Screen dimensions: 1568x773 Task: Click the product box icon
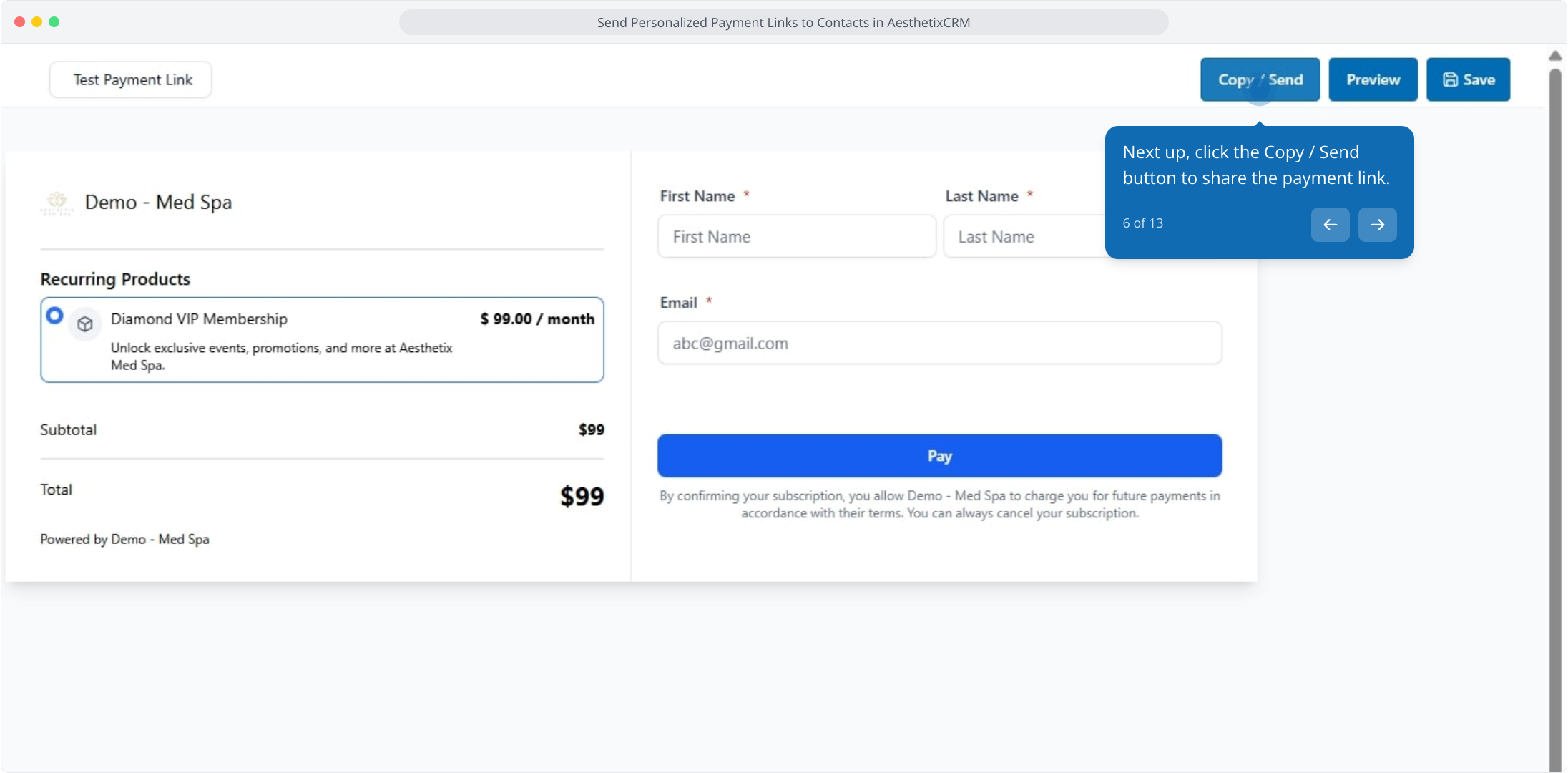point(85,324)
